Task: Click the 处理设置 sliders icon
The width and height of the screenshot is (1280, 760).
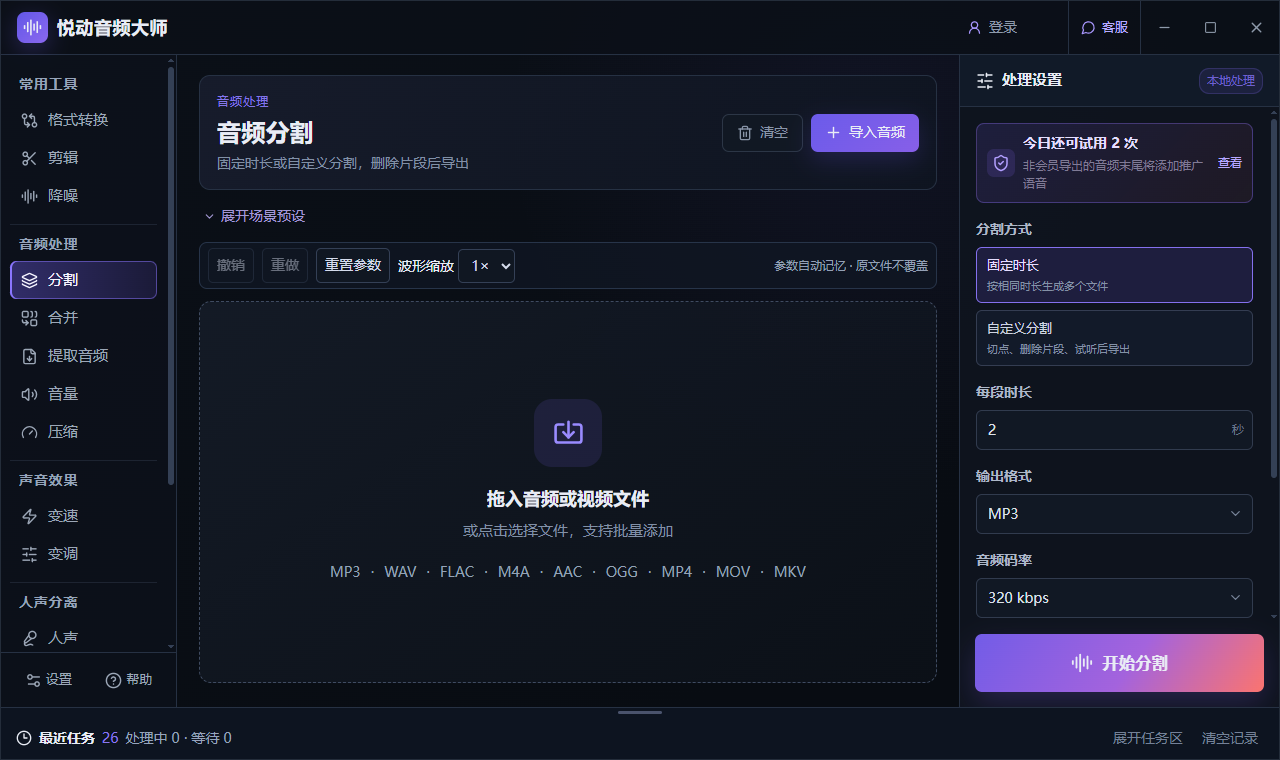Action: point(985,81)
